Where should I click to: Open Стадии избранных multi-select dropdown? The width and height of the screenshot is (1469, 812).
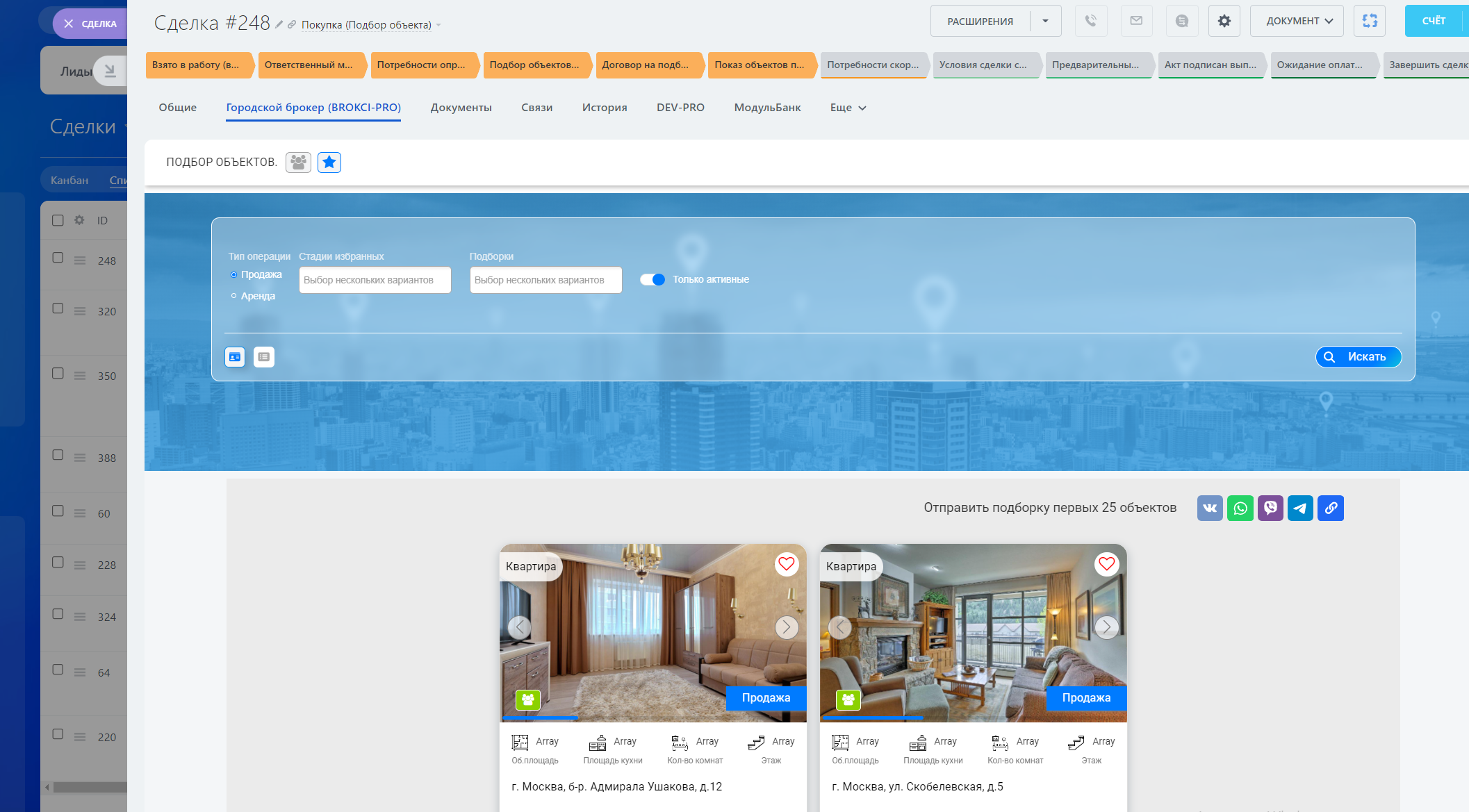click(375, 280)
